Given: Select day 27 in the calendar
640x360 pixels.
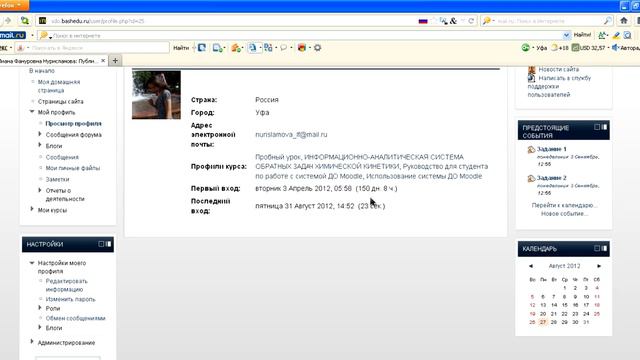Looking at the screenshot, I should (x=543, y=322).
